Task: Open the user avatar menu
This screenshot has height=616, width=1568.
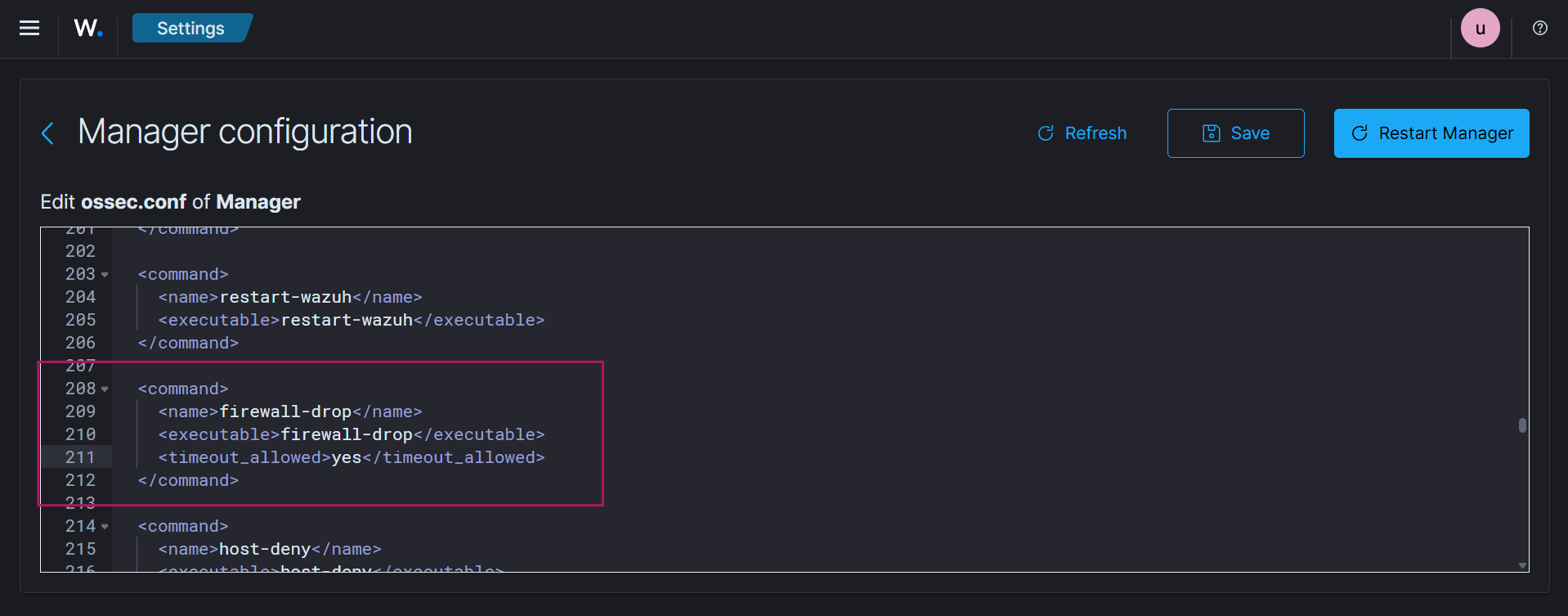Action: click(x=1480, y=29)
